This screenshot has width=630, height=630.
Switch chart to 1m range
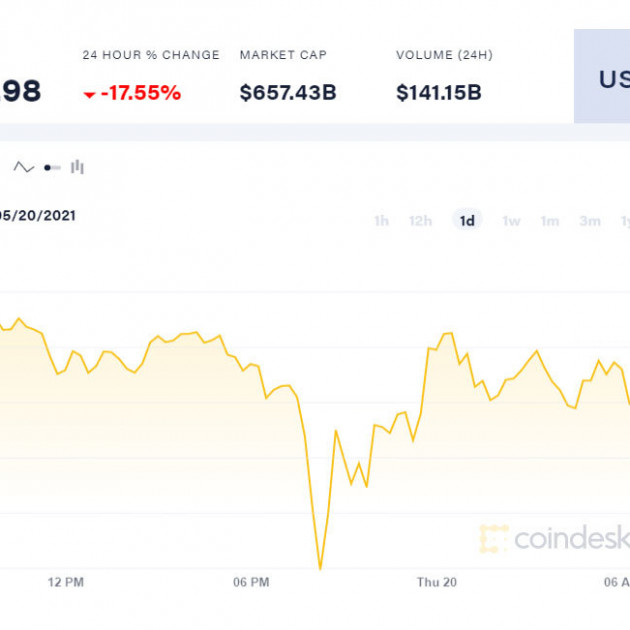click(550, 221)
